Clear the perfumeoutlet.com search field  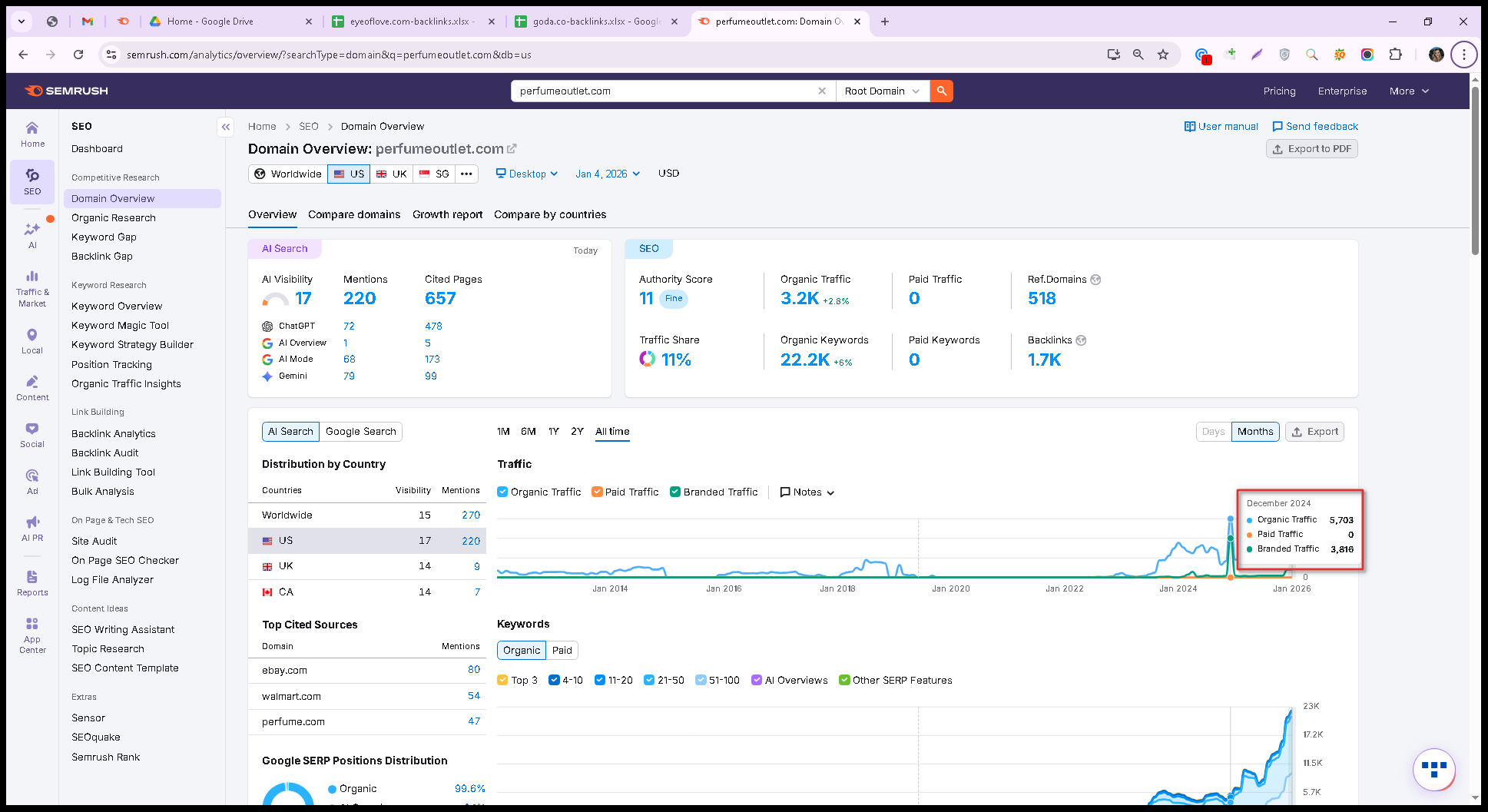click(x=822, y=91)
